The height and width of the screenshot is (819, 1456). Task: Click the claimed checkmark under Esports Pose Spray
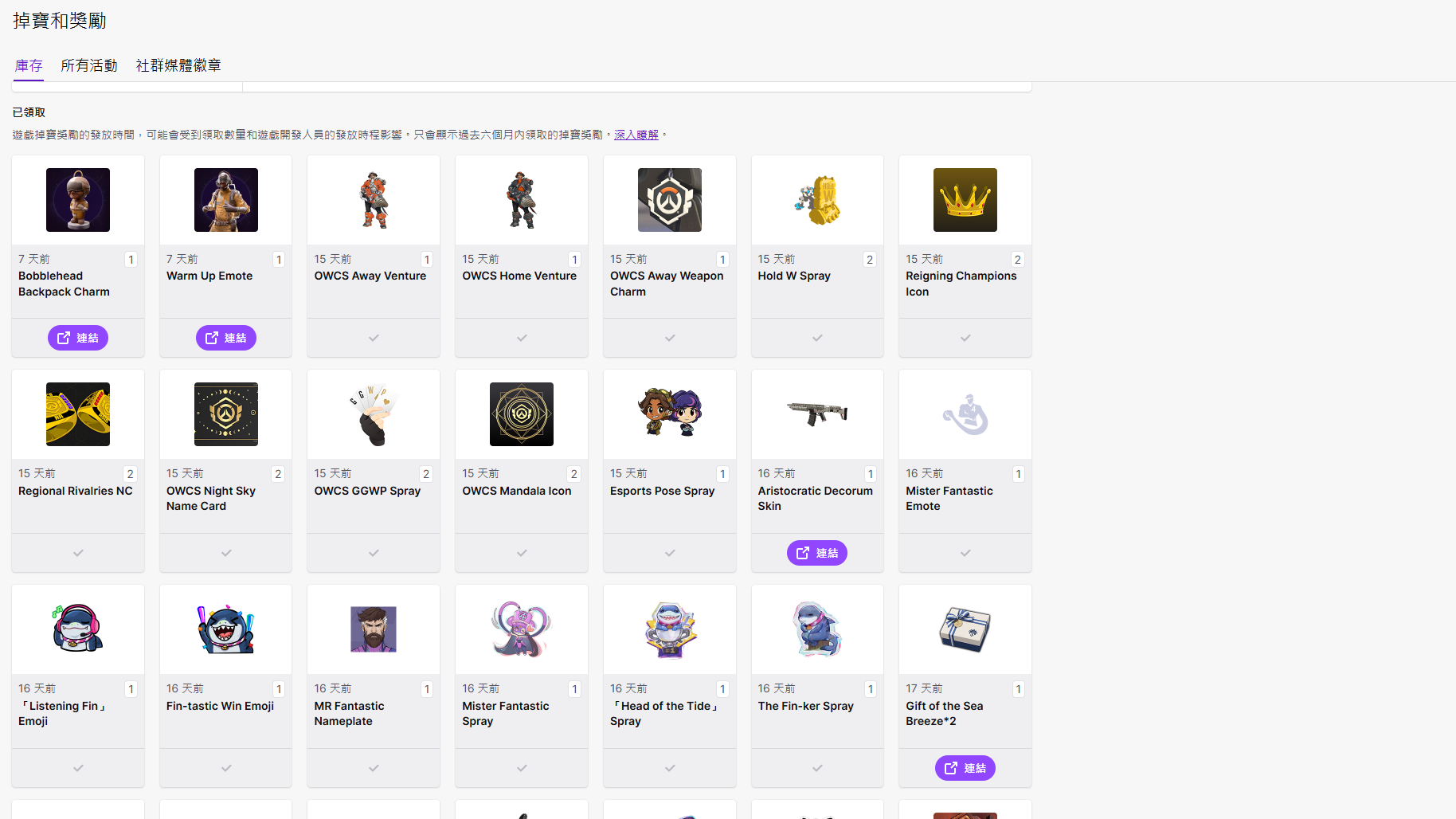[670, 553]
